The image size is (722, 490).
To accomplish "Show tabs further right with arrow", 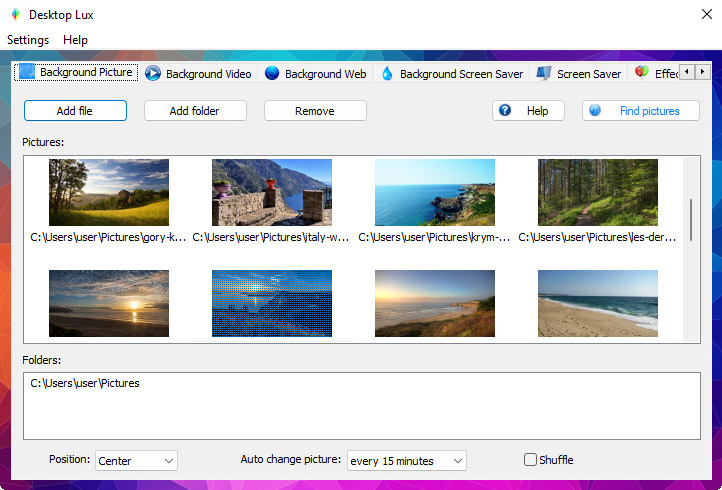I will point(702,72).
